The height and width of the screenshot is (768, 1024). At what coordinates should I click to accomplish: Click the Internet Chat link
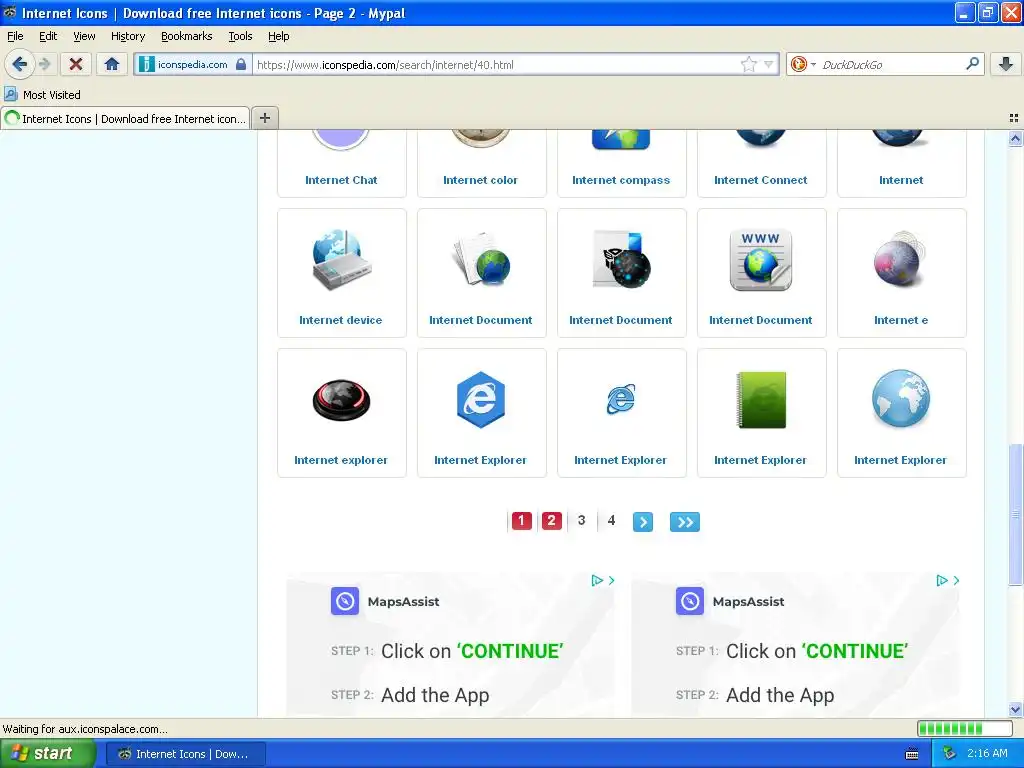341,180
